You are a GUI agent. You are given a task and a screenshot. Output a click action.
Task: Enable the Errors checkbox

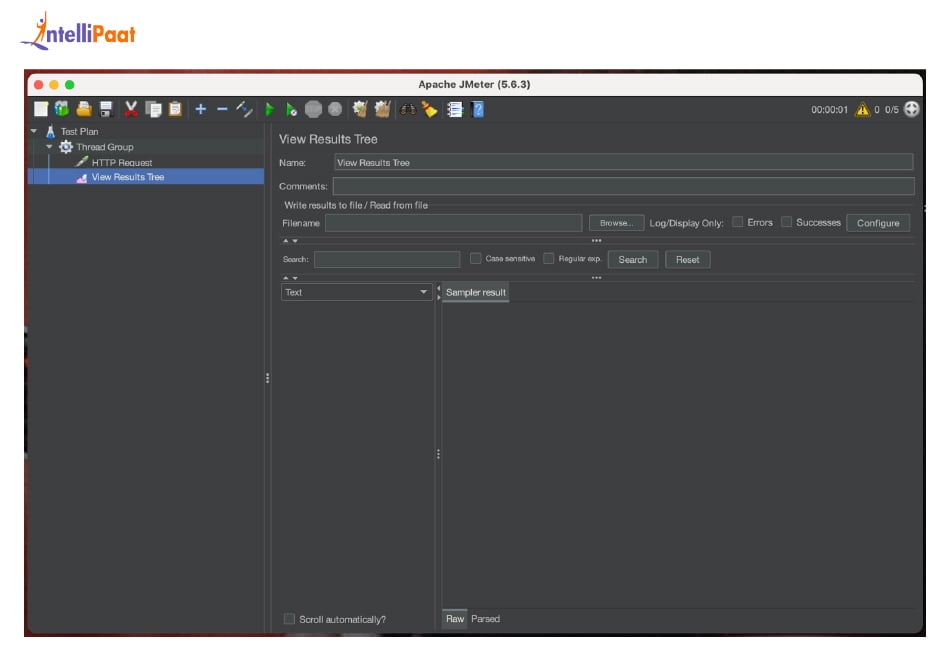737,222
